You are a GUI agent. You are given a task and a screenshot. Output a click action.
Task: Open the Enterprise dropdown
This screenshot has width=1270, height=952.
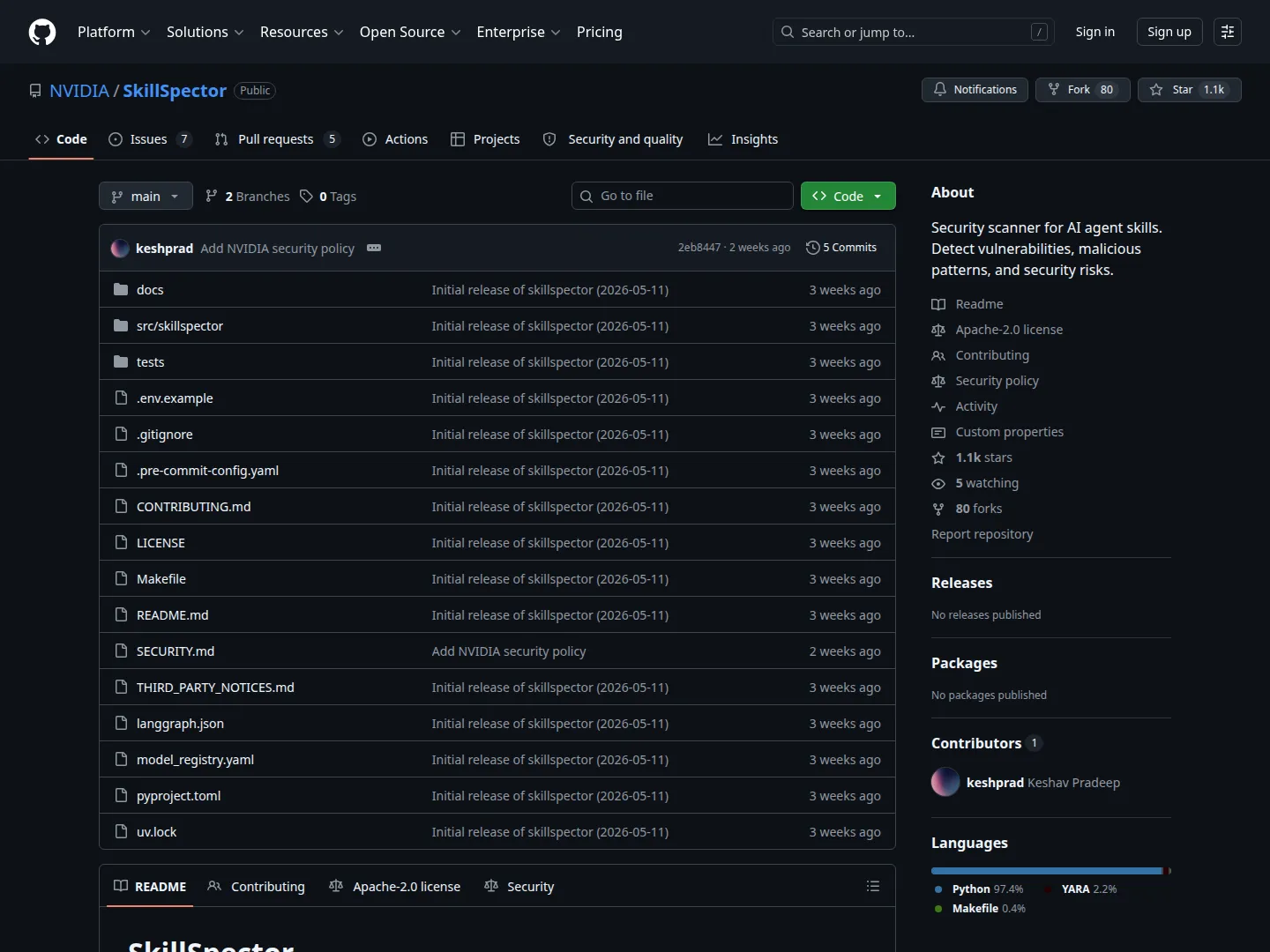click(x=519, y=32)
